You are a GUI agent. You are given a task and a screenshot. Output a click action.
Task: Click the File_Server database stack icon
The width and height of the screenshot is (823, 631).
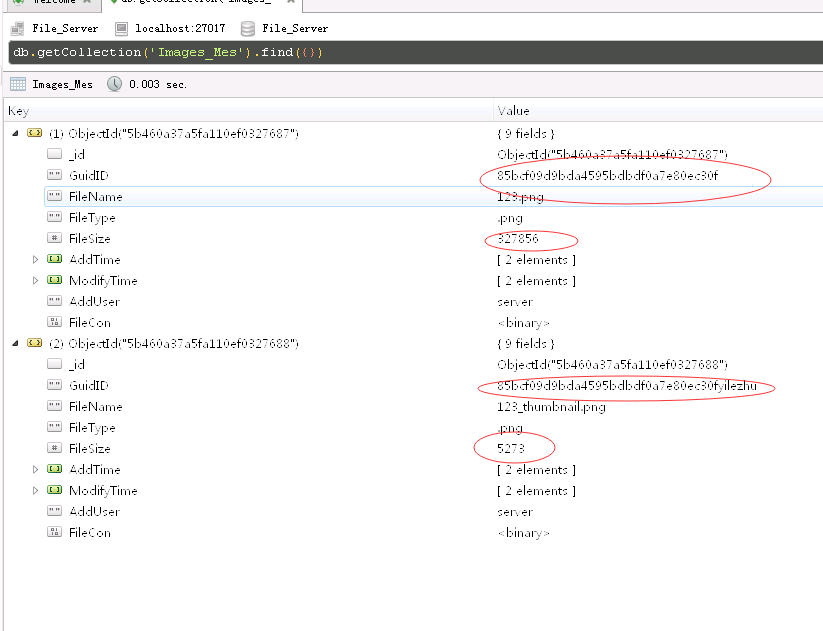click(247, 28)
